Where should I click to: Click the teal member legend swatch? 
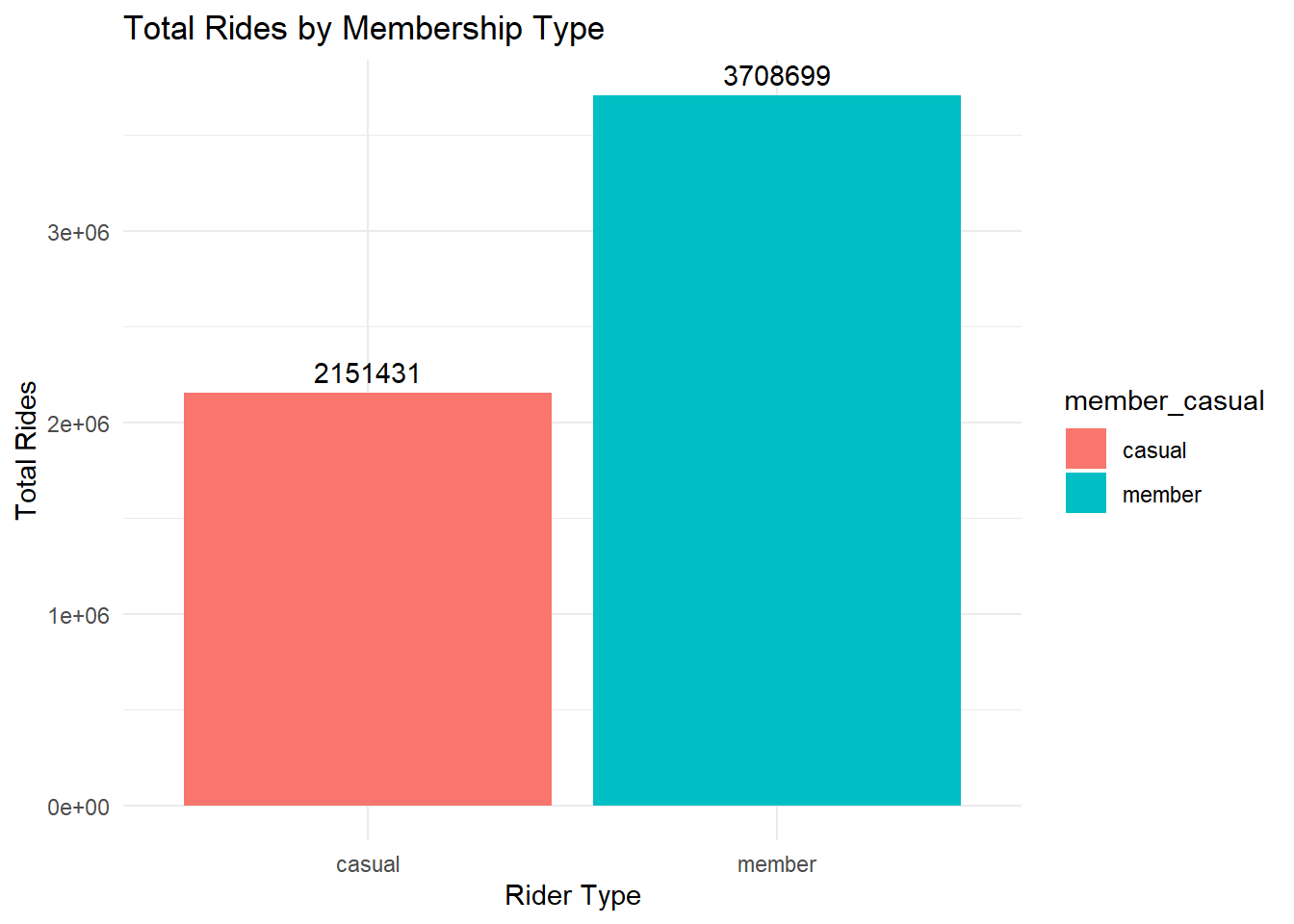pos(1085,493)
